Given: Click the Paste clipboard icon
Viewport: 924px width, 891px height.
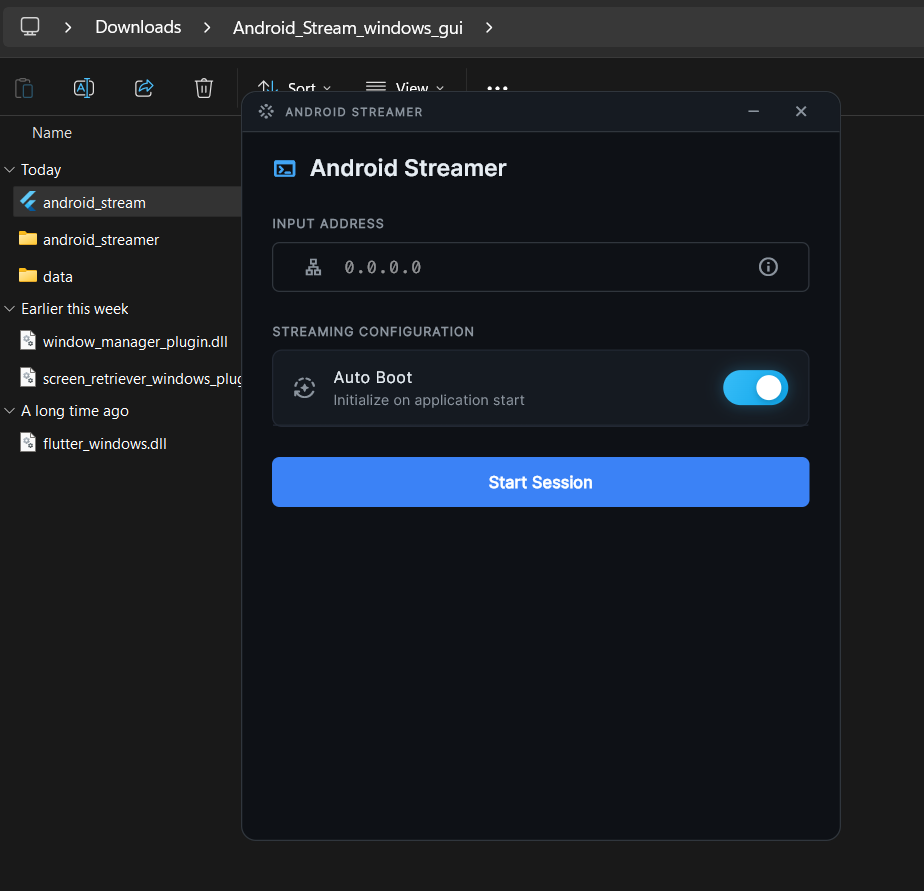Looking at the screenshot, I should point(24,88).
